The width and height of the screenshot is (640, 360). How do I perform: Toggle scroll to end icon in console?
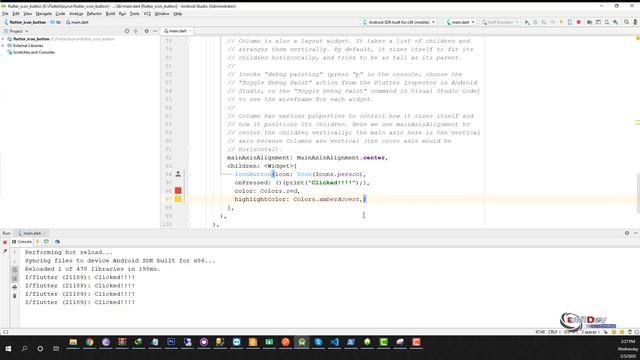[14, 278]
